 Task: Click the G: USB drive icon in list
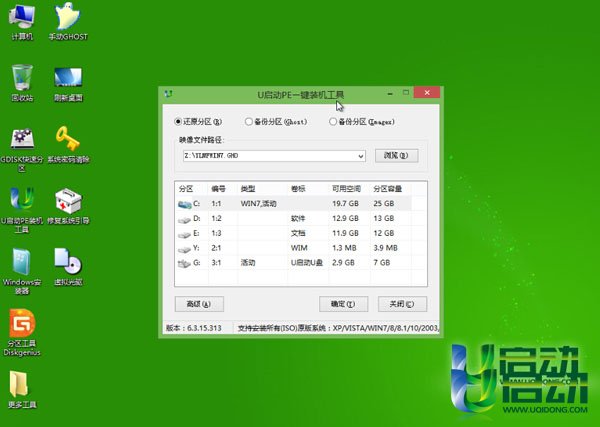tap(184, 264)
